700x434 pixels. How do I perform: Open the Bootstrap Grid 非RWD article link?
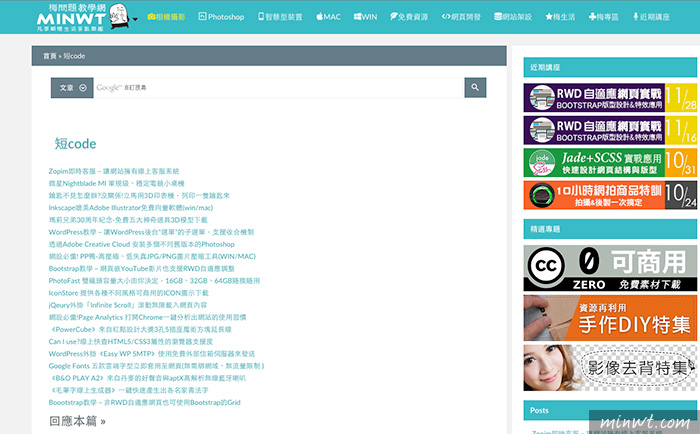145,402
